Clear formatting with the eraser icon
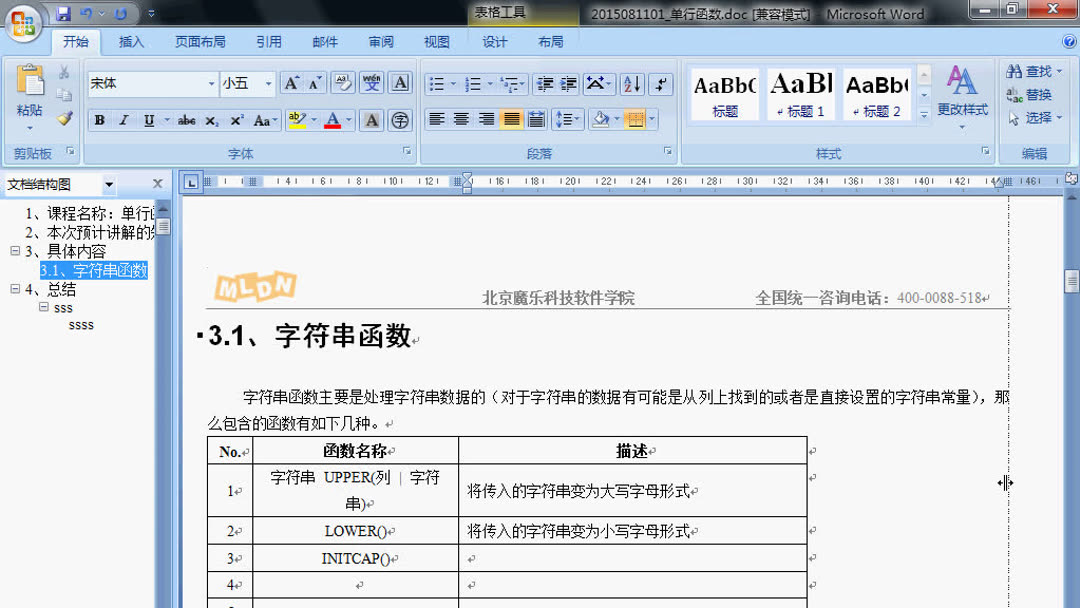This screenshot has height=608, width=1080. tap(342, 84)
